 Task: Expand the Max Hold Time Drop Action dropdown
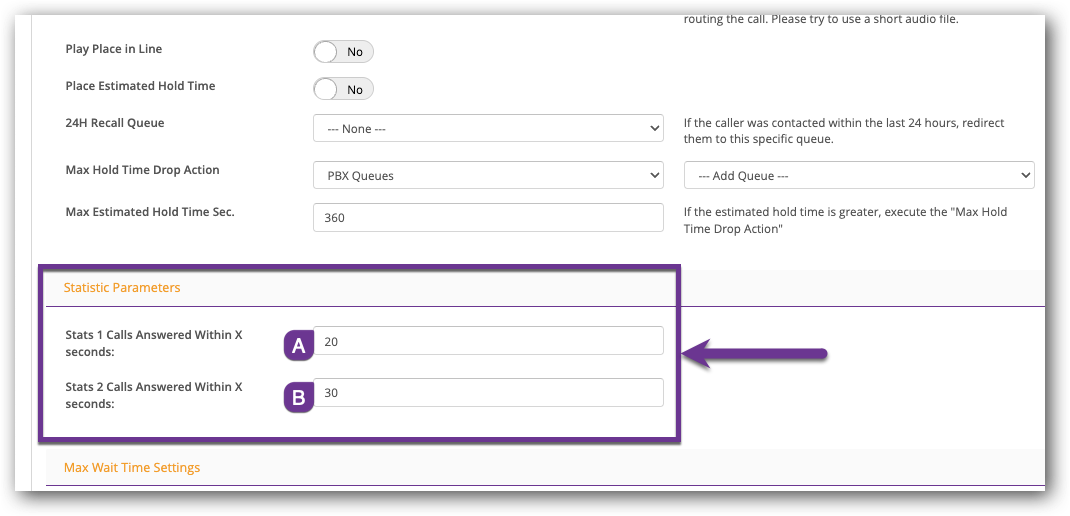point(488,175)
